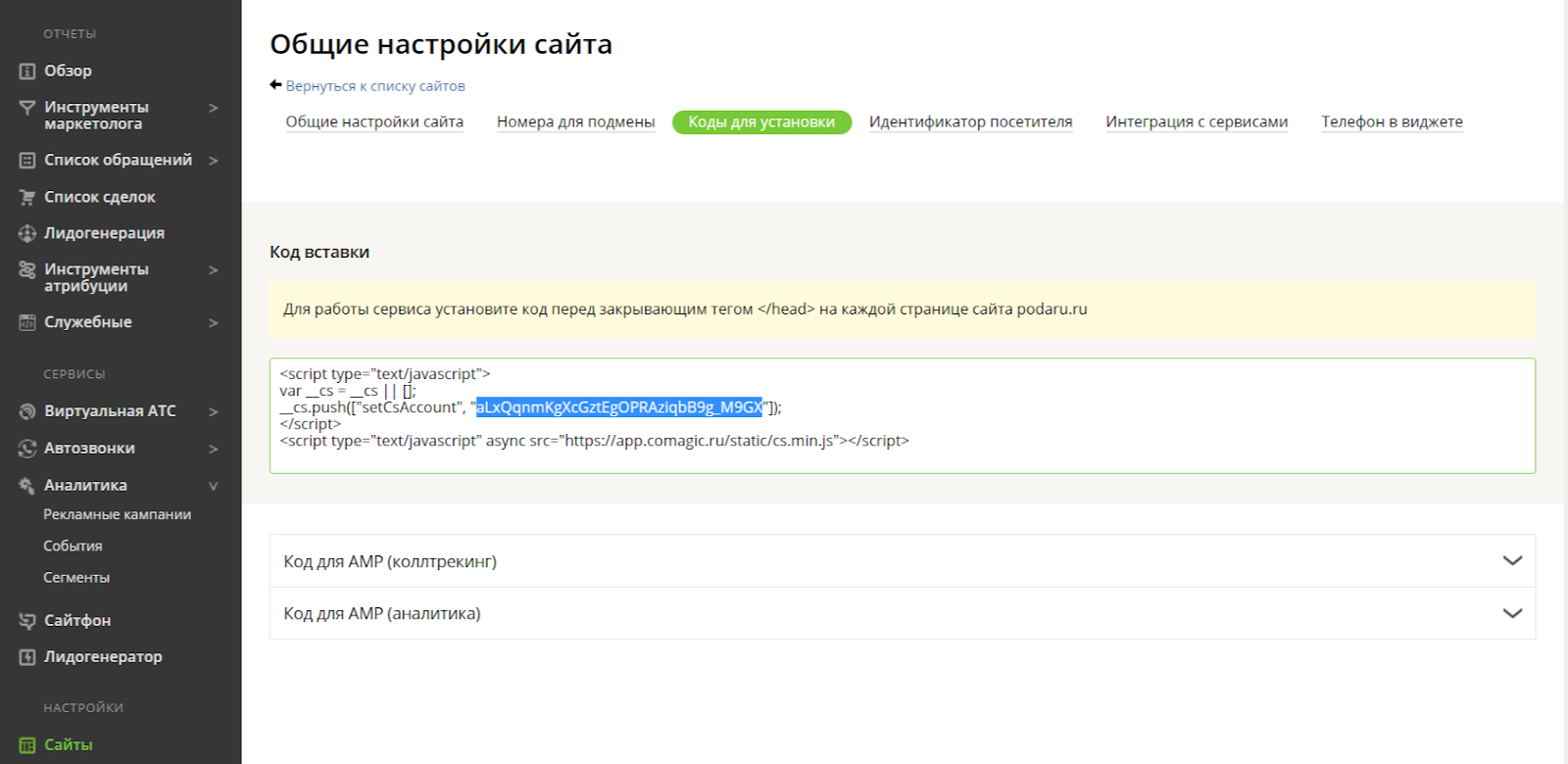Click the Инструменты атрибуции icon

pos(27,269)
